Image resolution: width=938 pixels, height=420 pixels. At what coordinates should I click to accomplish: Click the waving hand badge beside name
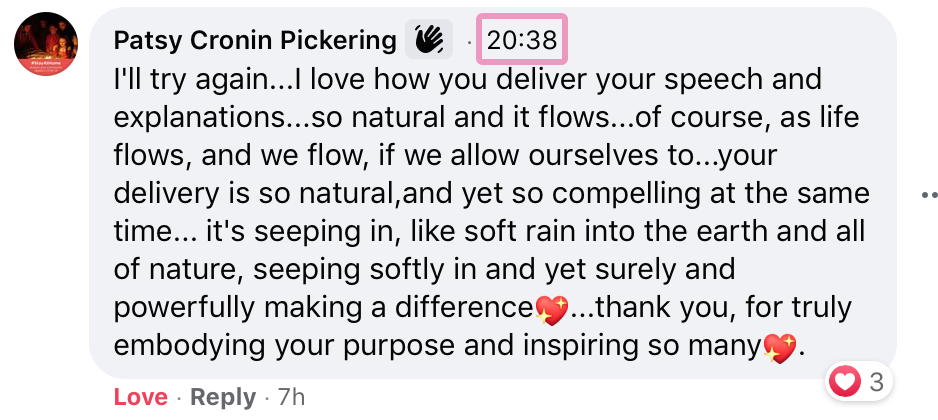(x=429, y=41)
